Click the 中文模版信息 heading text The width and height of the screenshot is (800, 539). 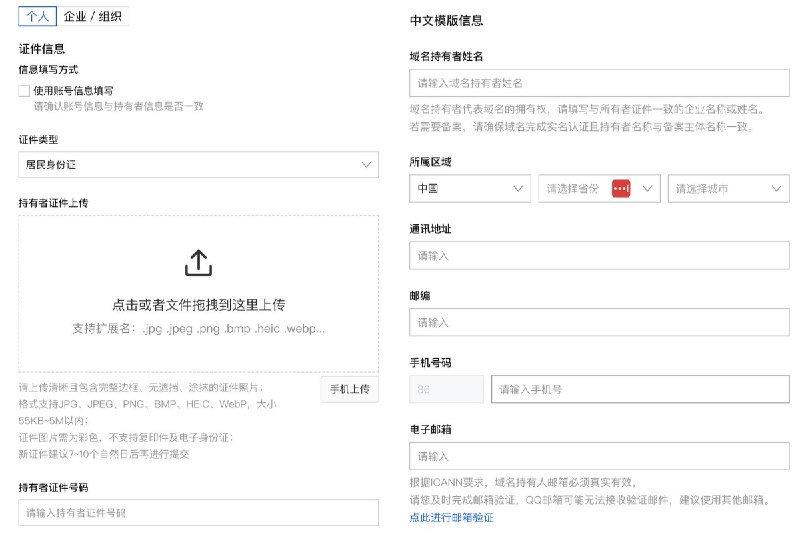(446, 20)
